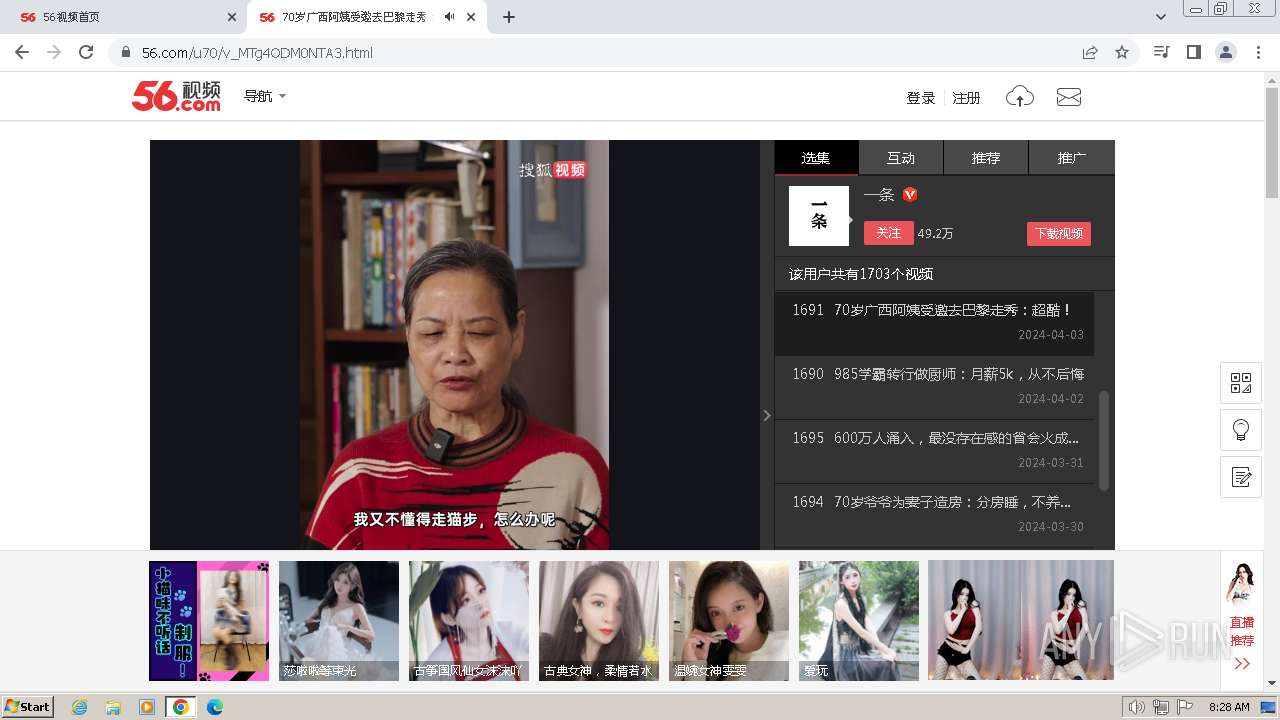Viewport: 1280px width, 720px height.
Task: Open the upload cloud icon
Action: 1019,97
